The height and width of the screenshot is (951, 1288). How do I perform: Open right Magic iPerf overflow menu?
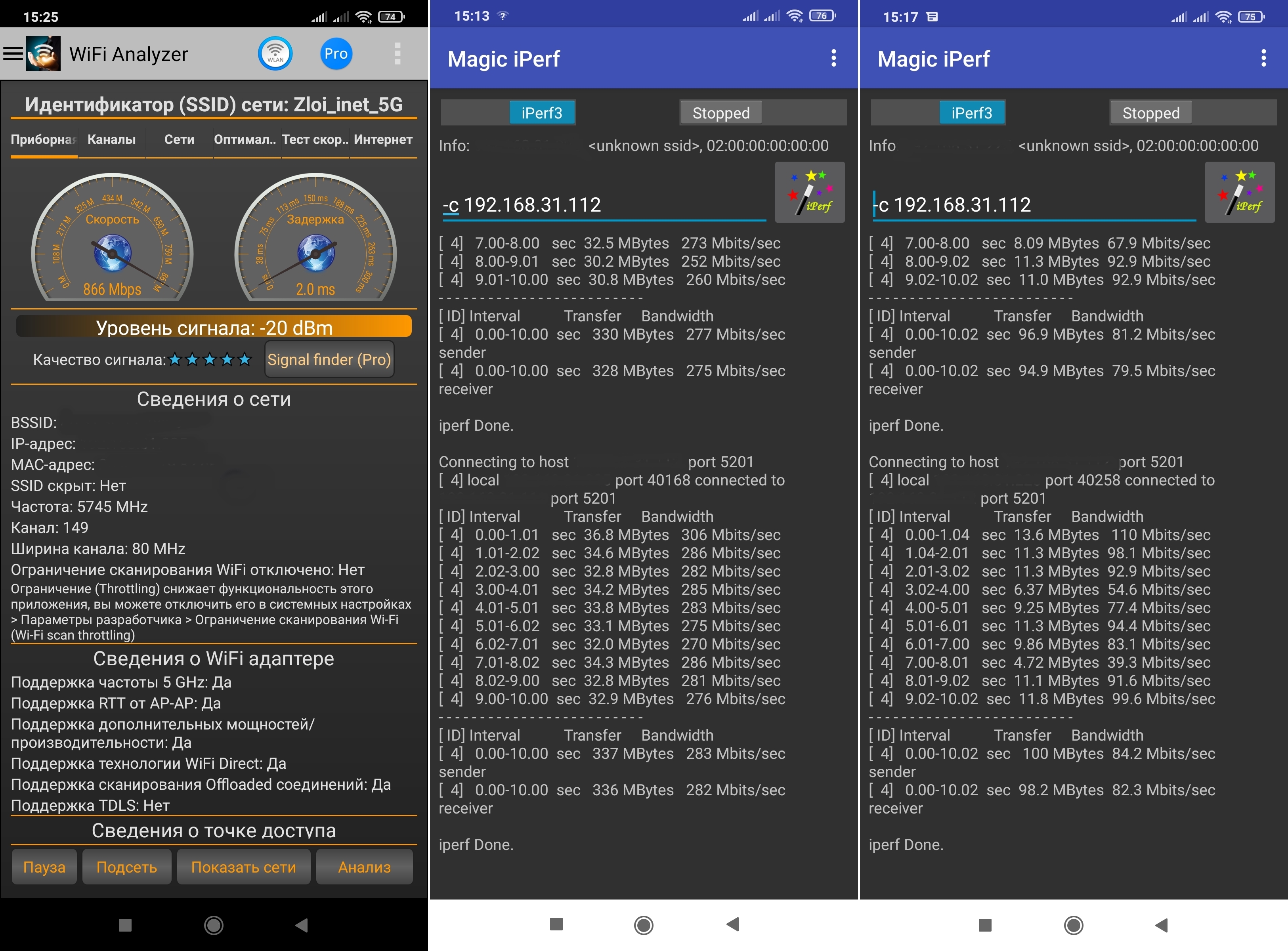1263,58
